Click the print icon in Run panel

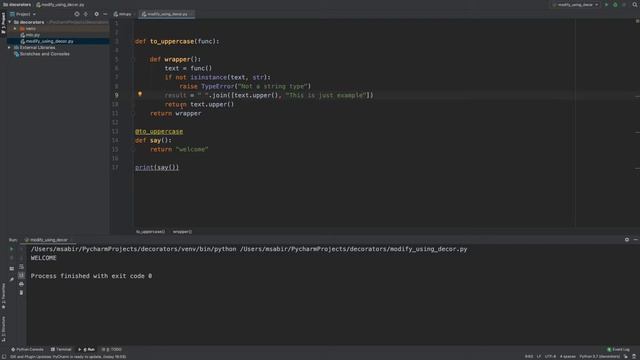(21, 284)
